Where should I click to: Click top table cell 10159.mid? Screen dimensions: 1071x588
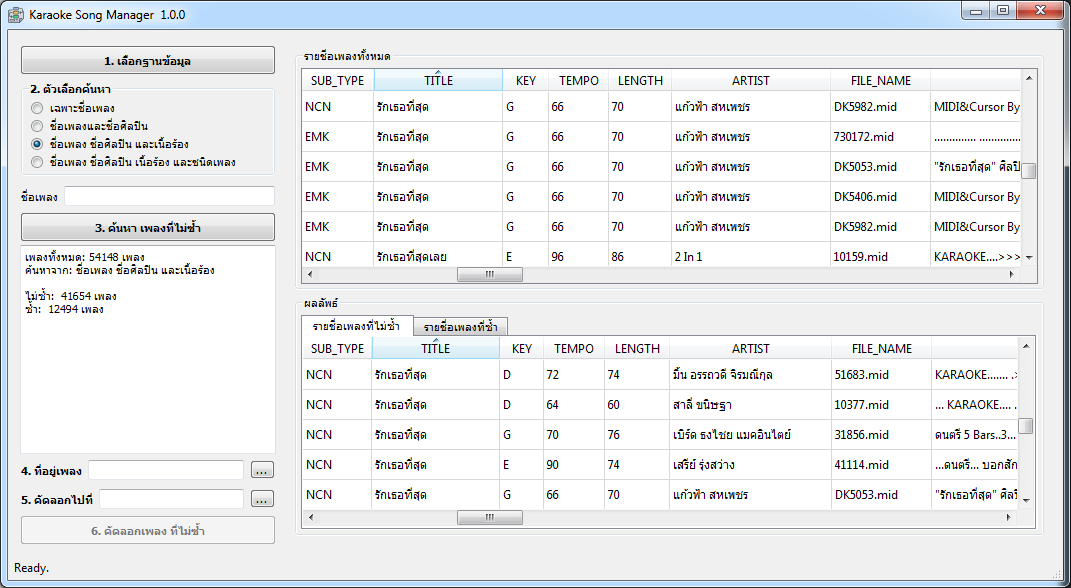880,257
